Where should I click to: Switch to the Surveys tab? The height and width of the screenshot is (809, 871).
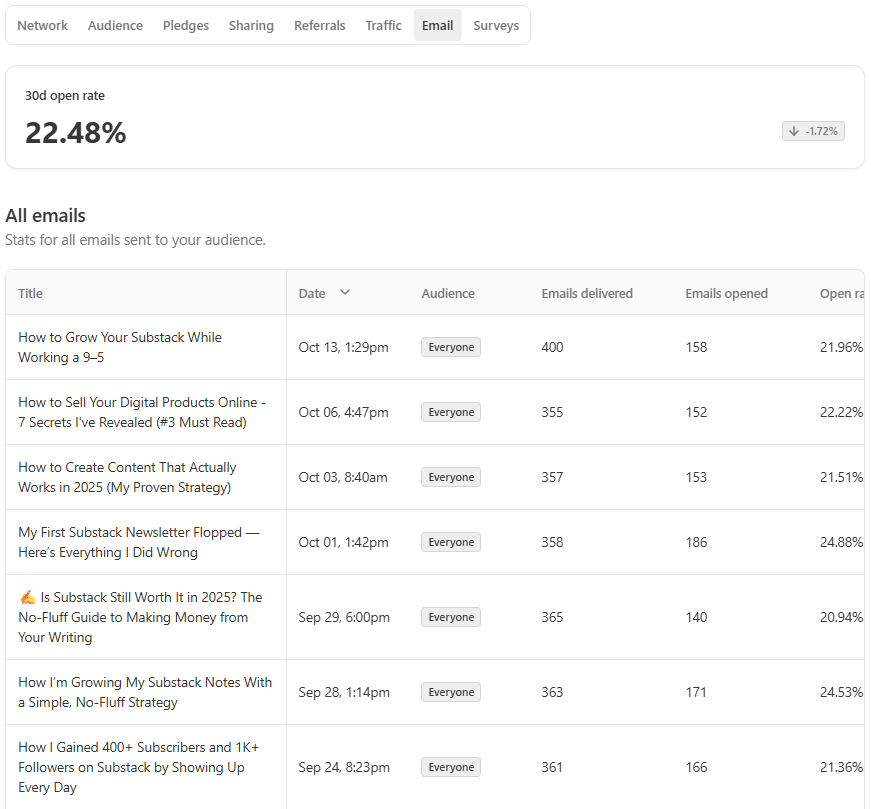click(496, 26)
